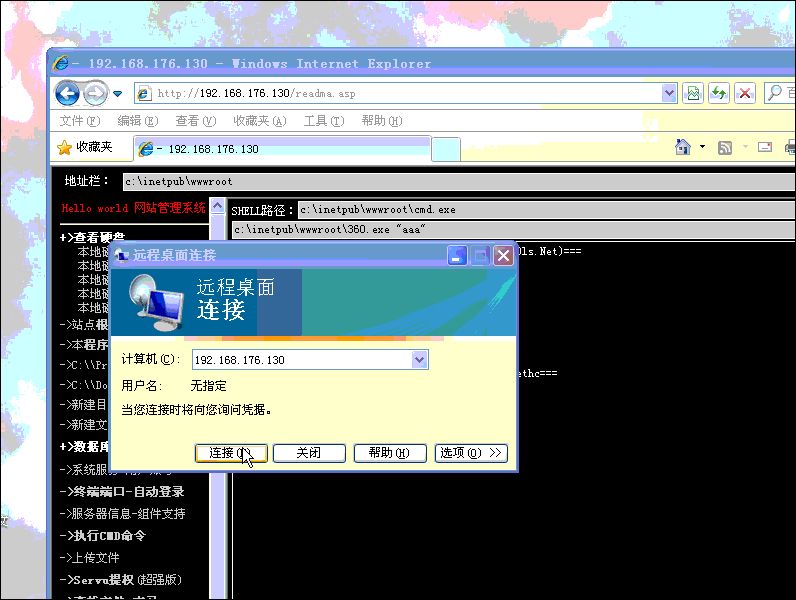This screenshot has height=600, width=796.
Task: Open the 服务器信息-组件支持 link
Action: click(x=122, y=514)
